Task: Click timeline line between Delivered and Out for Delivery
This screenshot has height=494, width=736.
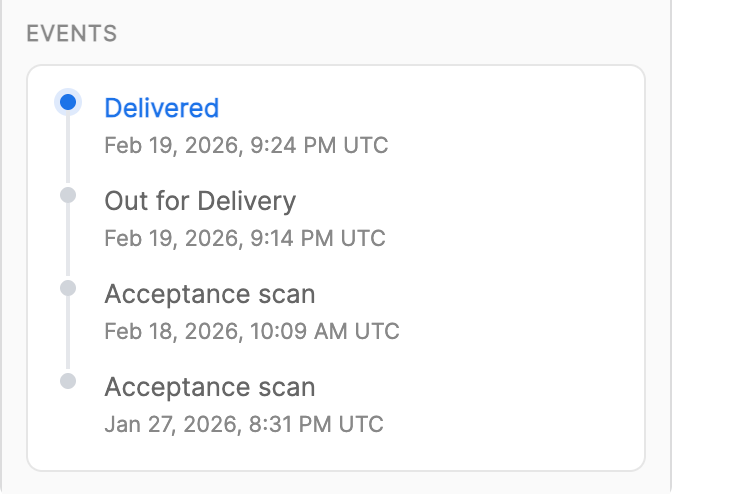Action: [68, 150]
